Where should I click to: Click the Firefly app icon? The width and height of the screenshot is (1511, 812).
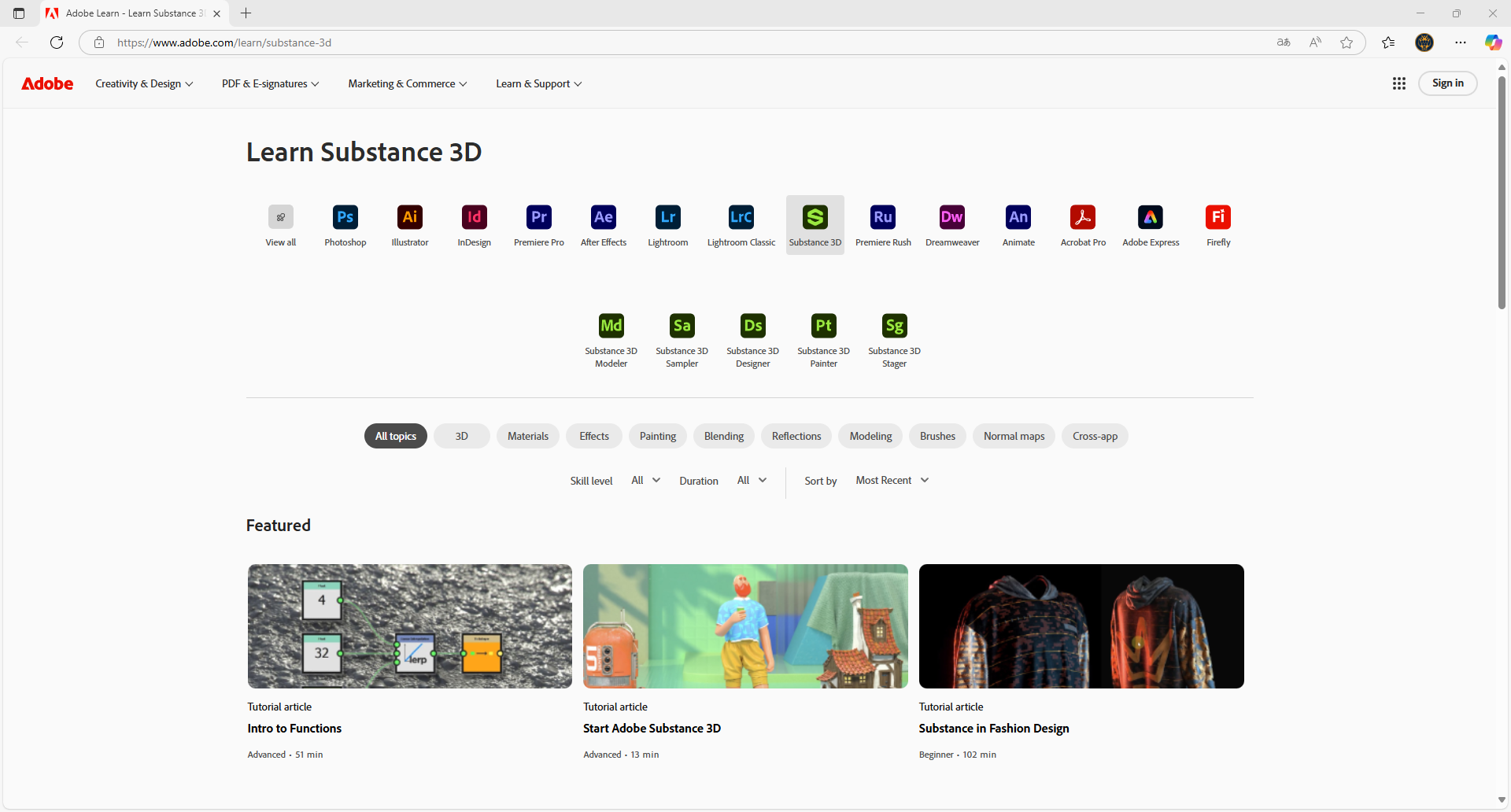pos(1218,217)
